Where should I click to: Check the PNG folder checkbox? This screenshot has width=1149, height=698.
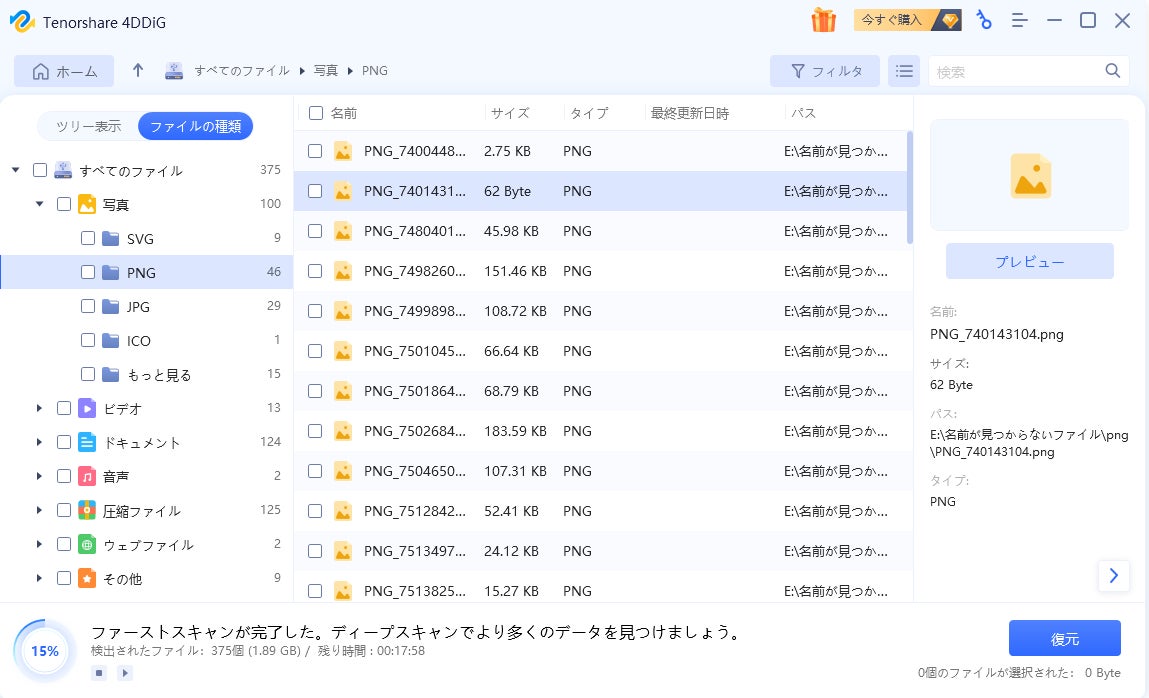[x=88, y=272]
